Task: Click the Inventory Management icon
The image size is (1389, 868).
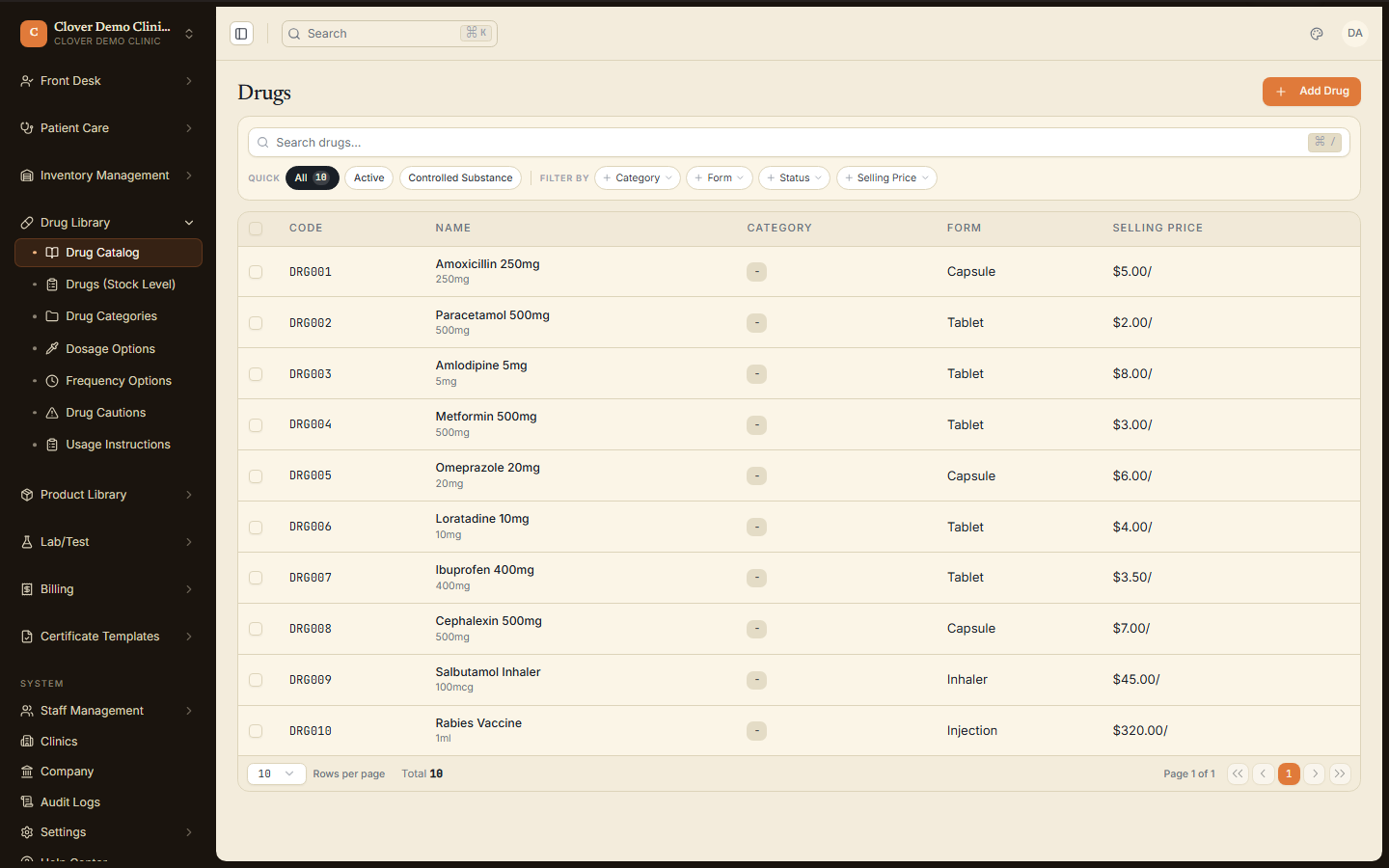Action: pyautogui.click(x=27, y=176)
